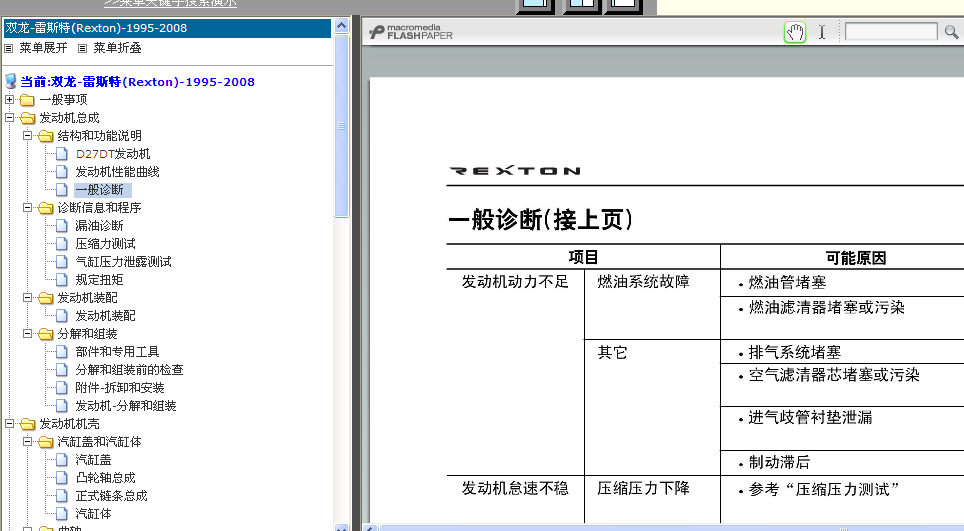Collapse the 发动机机壳 folder node

tap(9, 423)
